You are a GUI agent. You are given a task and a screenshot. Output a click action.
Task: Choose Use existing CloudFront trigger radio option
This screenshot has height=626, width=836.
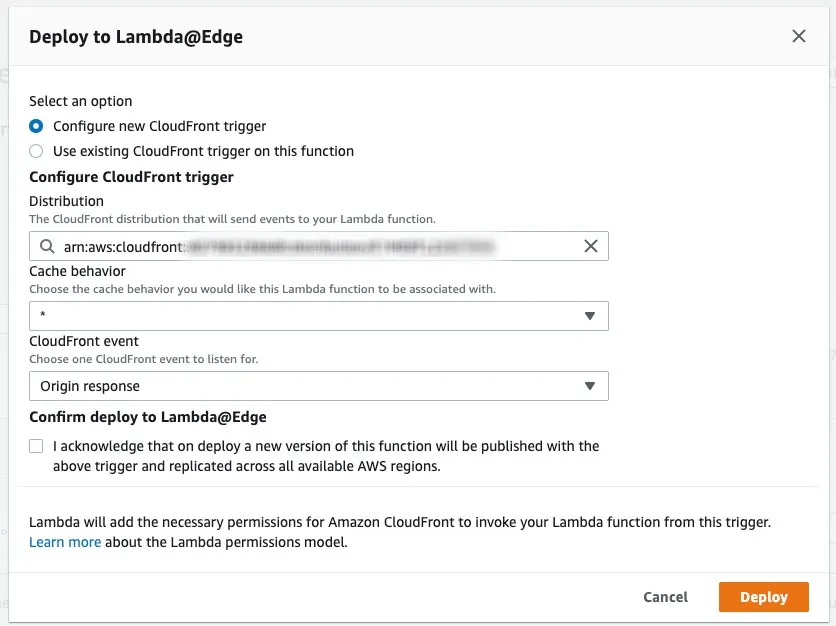[36, 151]
